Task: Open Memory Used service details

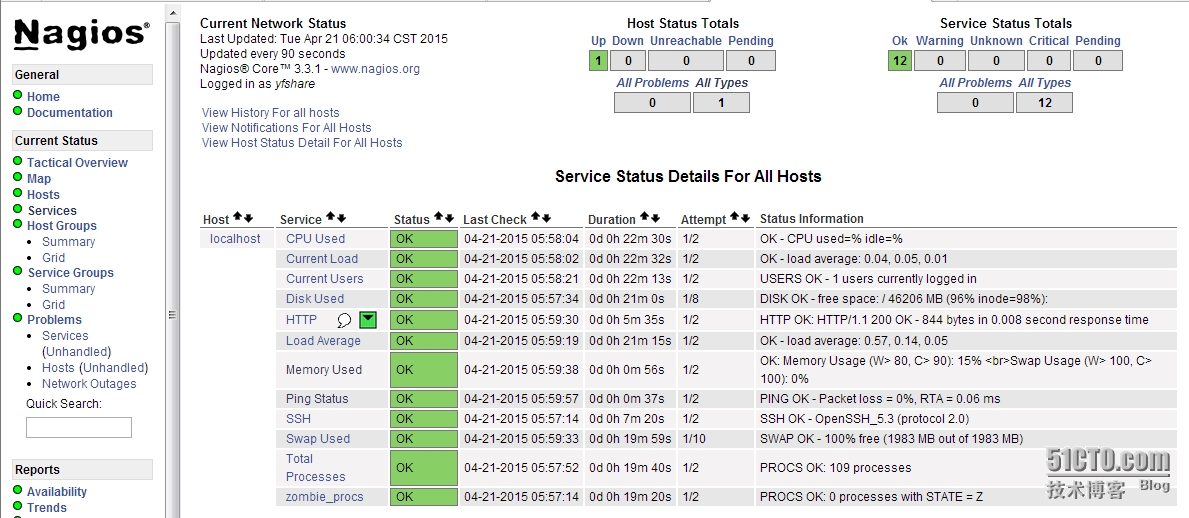Action: pos(324,370)
